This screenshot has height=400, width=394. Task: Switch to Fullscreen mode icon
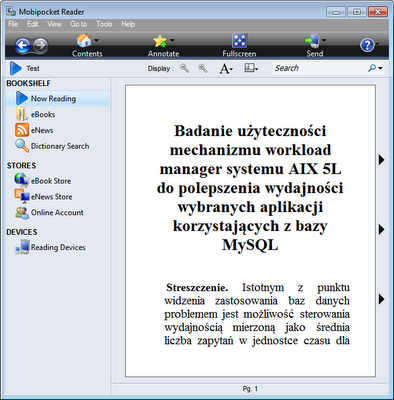(x=239, y=41)
